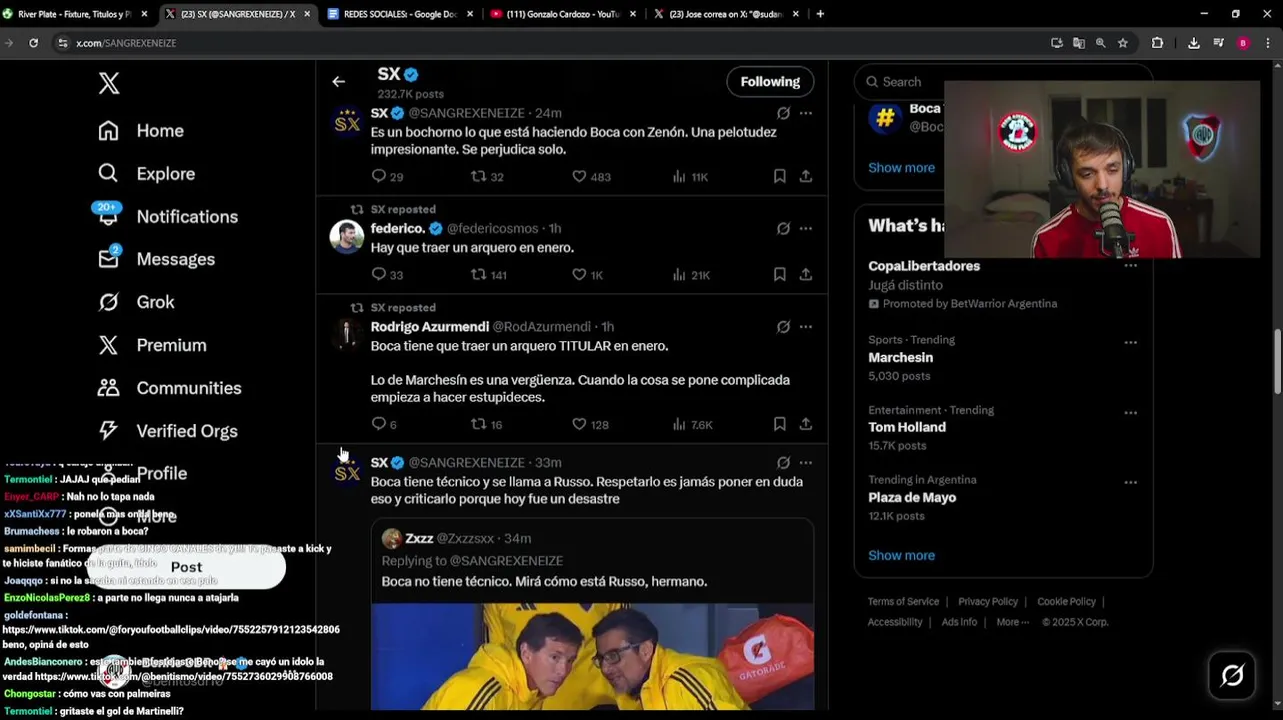Screen dimensions: 1283x720
Task: Click Show more under Boca suggestion
Action: tap(901, 168)
